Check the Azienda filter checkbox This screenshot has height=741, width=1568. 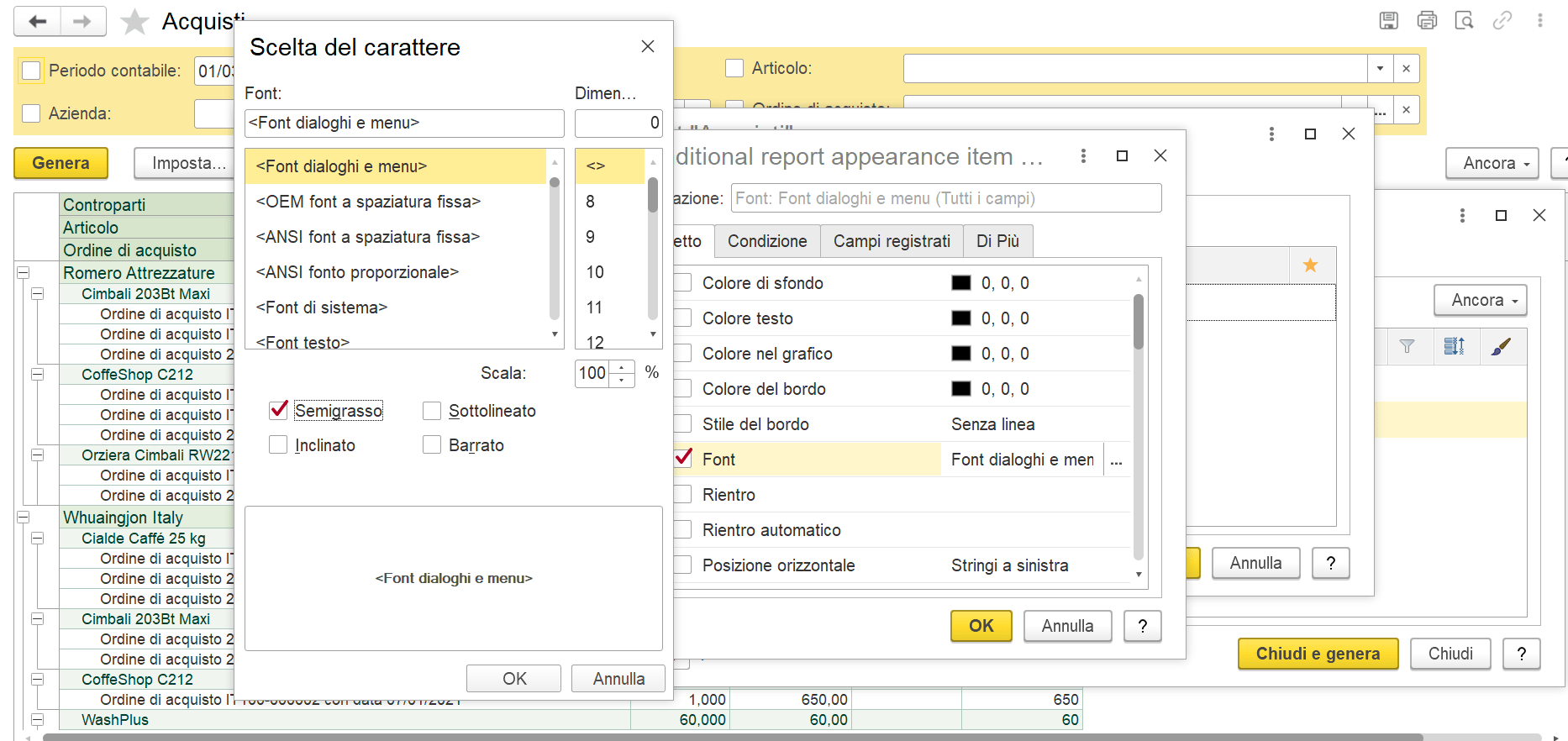pyautogui.click(x=31, y=113)
